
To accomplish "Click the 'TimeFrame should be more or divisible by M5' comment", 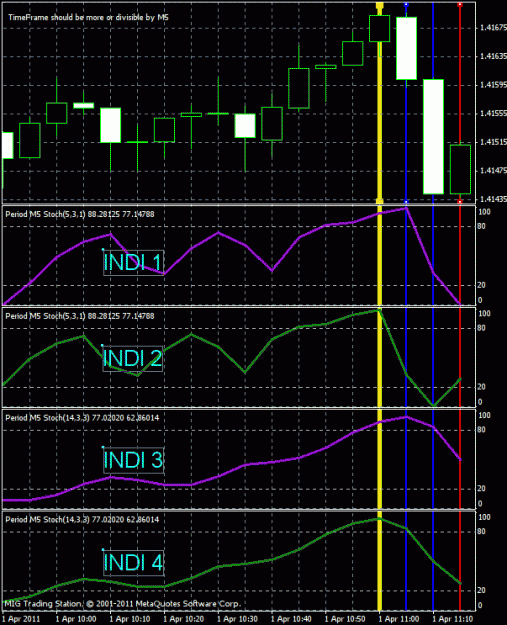I will point(88,18).
